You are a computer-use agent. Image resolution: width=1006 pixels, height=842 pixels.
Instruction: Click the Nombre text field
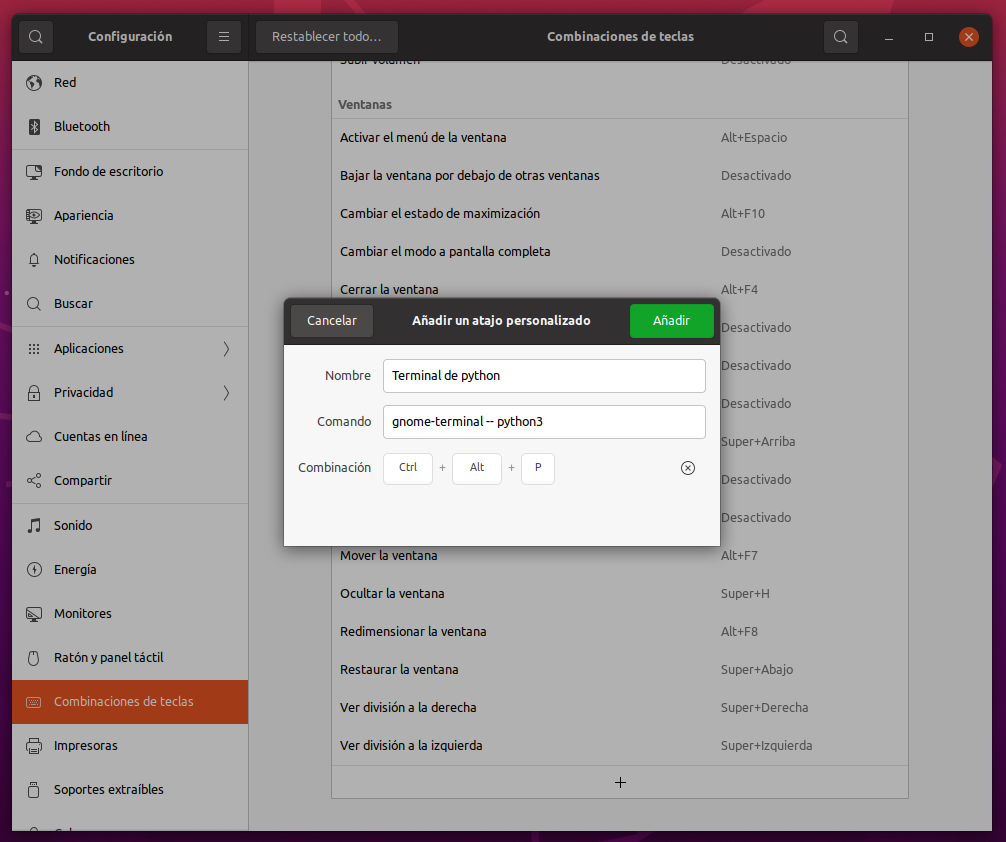click(544, 376)
